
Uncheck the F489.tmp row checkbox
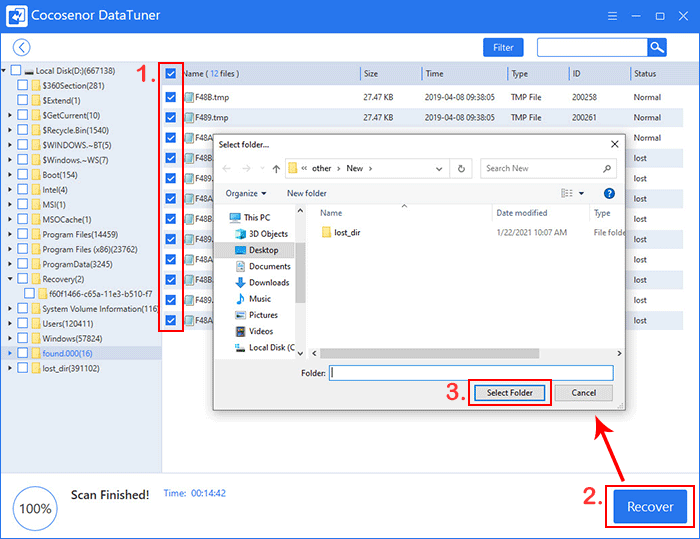171,117
